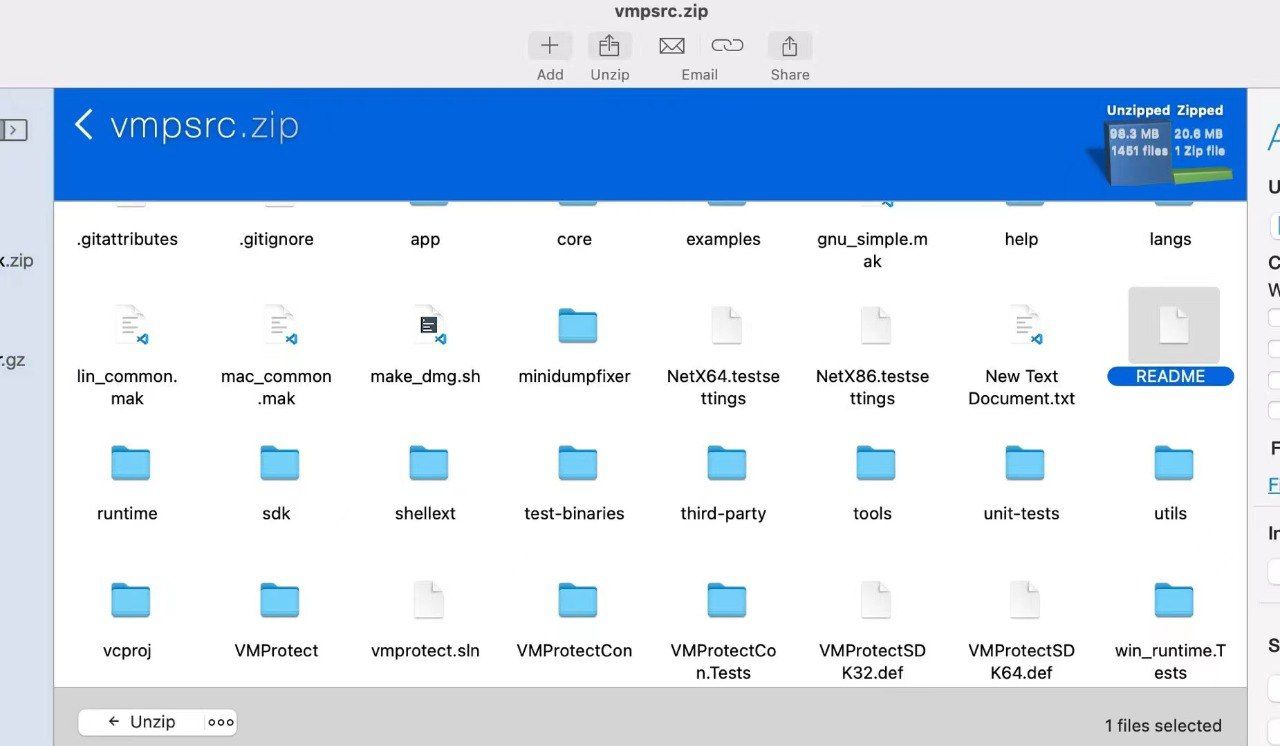
Task: Select the minidumpfixer folder icon
Action: click(577, 326)
